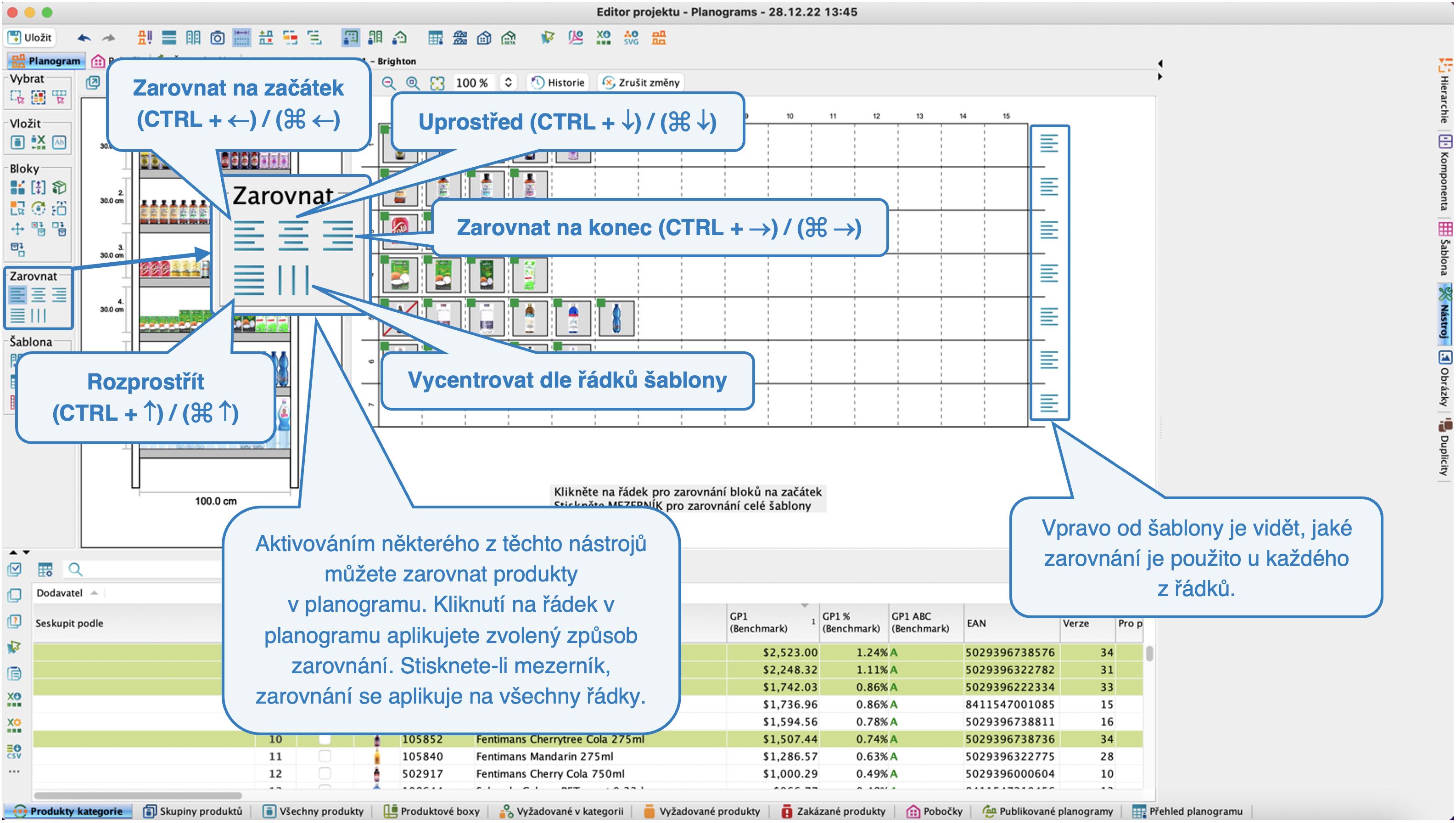
Task: Toggle the dimensions ruler display in toolbar
Action: click(241, 38)
